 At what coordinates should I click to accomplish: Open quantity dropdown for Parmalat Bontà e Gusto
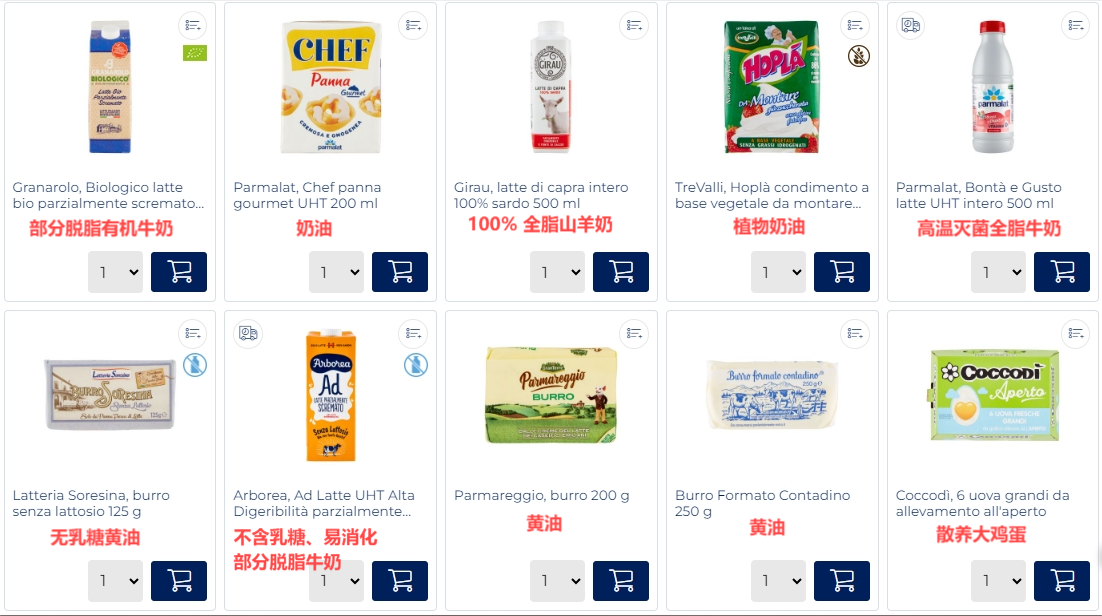[998, 271]
